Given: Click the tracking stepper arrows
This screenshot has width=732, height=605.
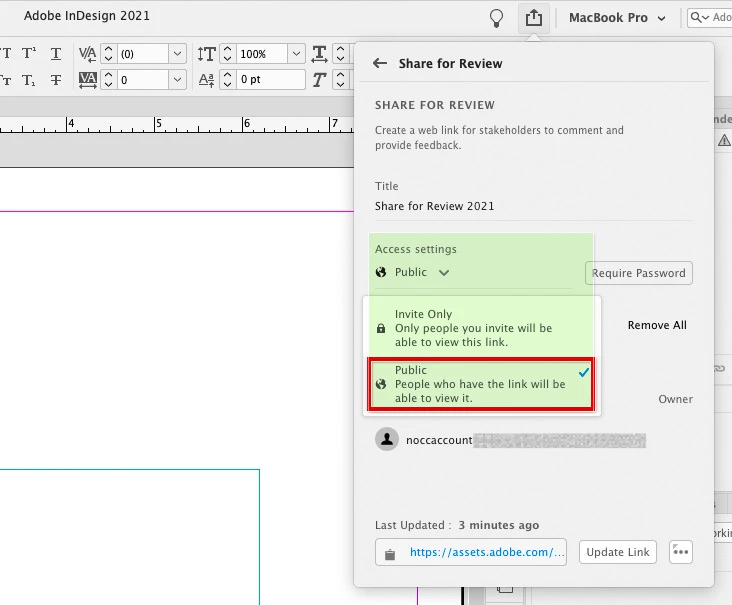Looking at the screenshot, I should pos(108,80).
